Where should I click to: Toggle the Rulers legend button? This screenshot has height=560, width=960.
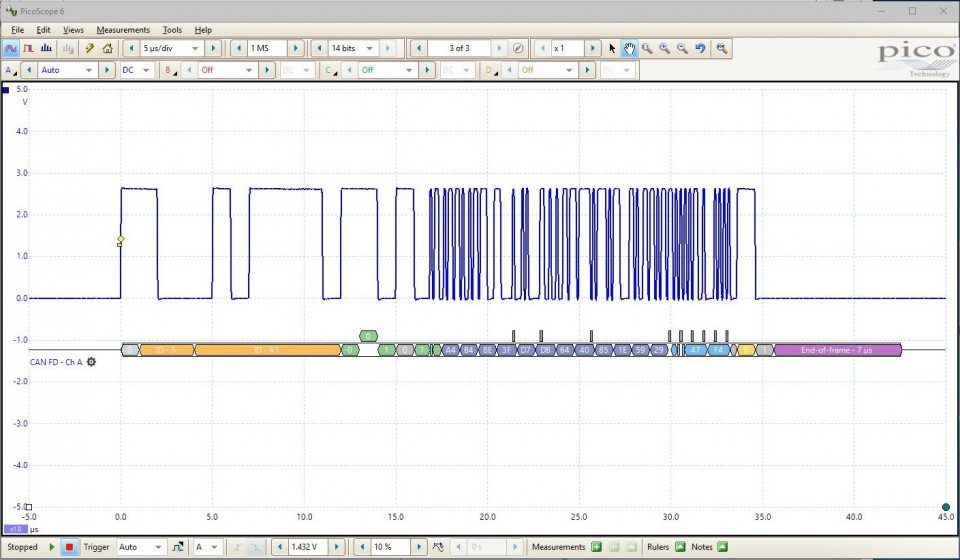[x=680, y=547]
